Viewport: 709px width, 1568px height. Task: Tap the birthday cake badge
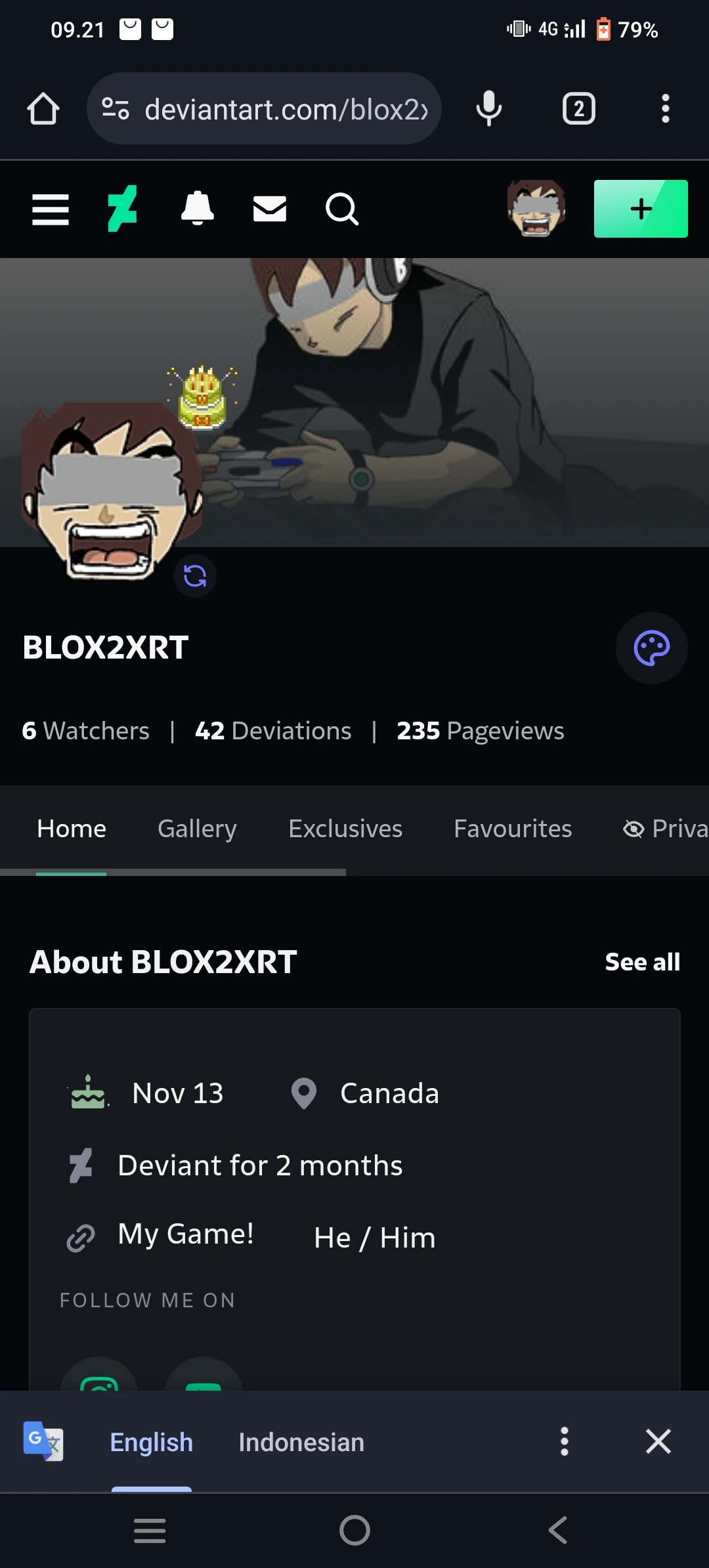[x=202, y=397]
